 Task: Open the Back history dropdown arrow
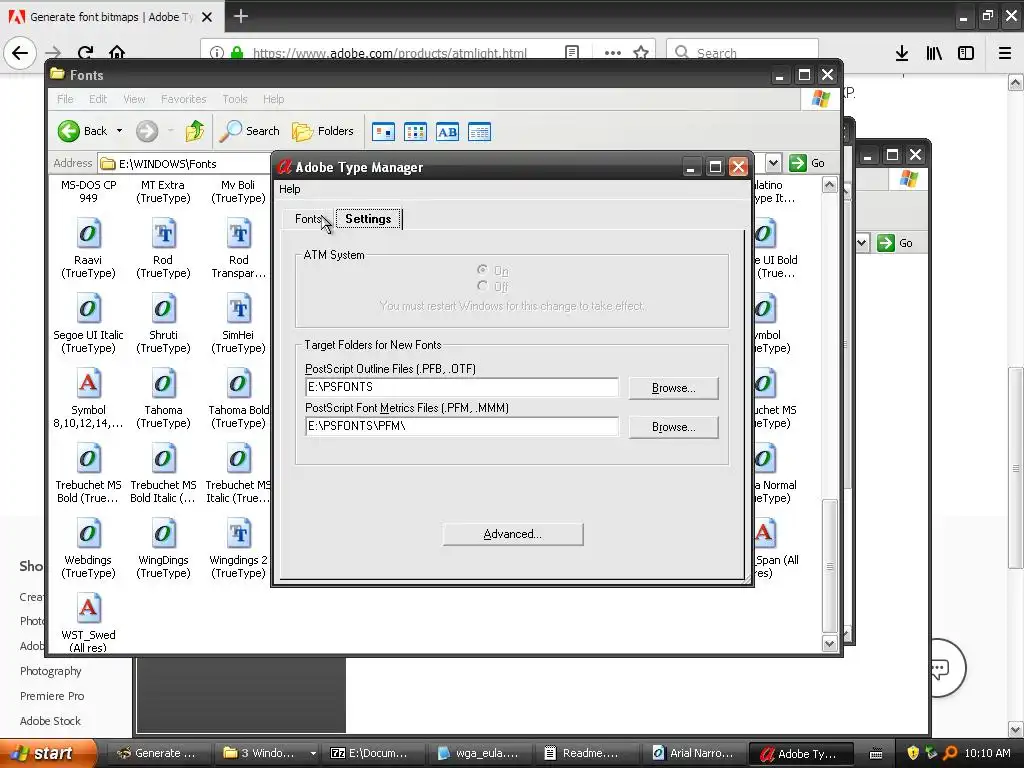[x=120, y=131]
